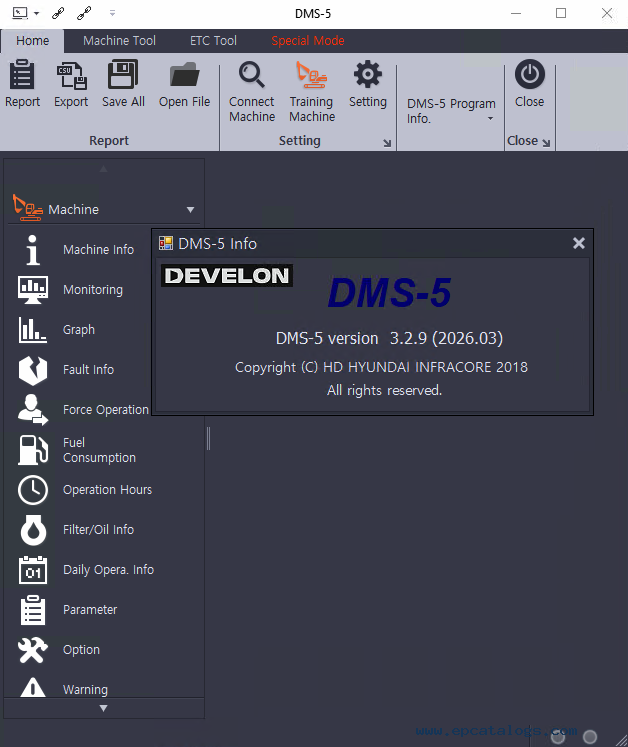Open the Graph bar-chart icon

pyautogui.click(x=32, y=330)
